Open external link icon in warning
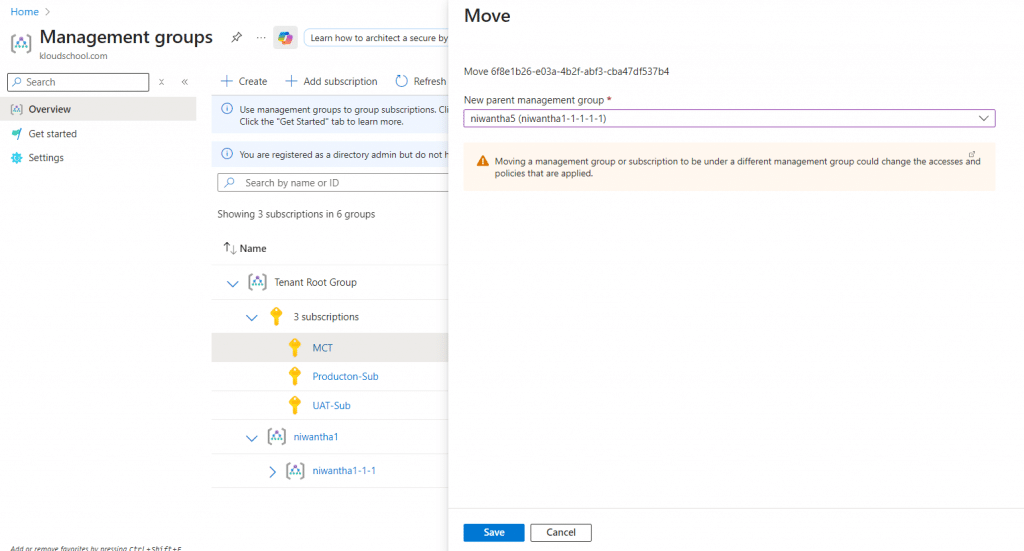Viewport: 1024px width, 551px height. click(972, 155)
